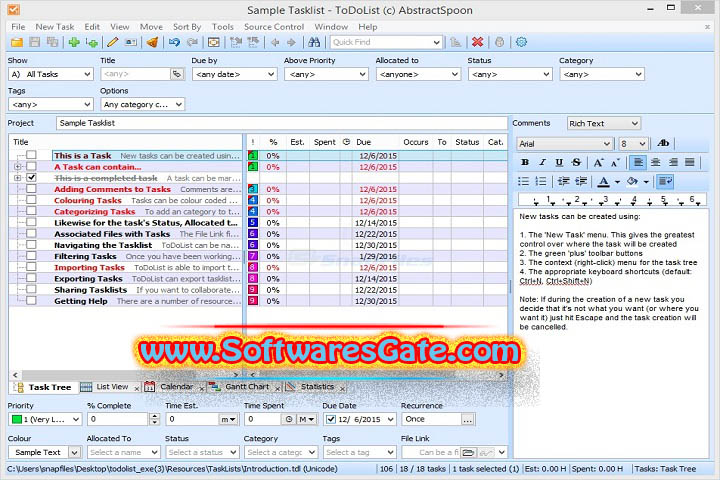Open the Sort By menu
Screen dimensions: 720x480
(187, 27)
